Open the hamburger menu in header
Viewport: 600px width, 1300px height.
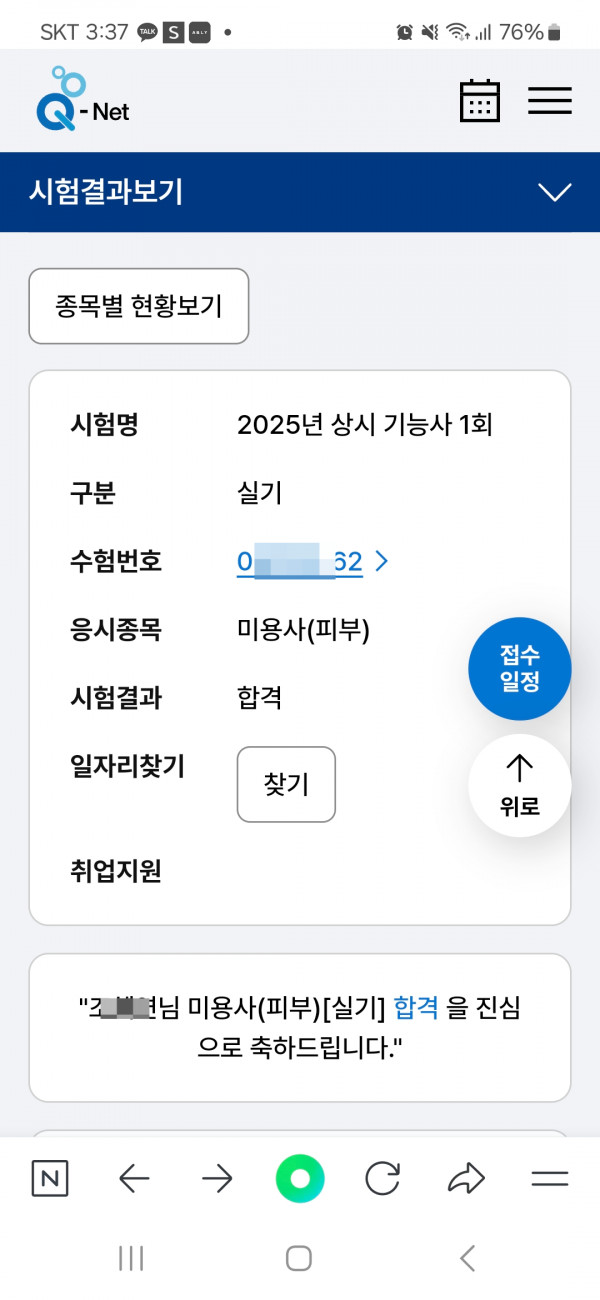tap(550, 101)
